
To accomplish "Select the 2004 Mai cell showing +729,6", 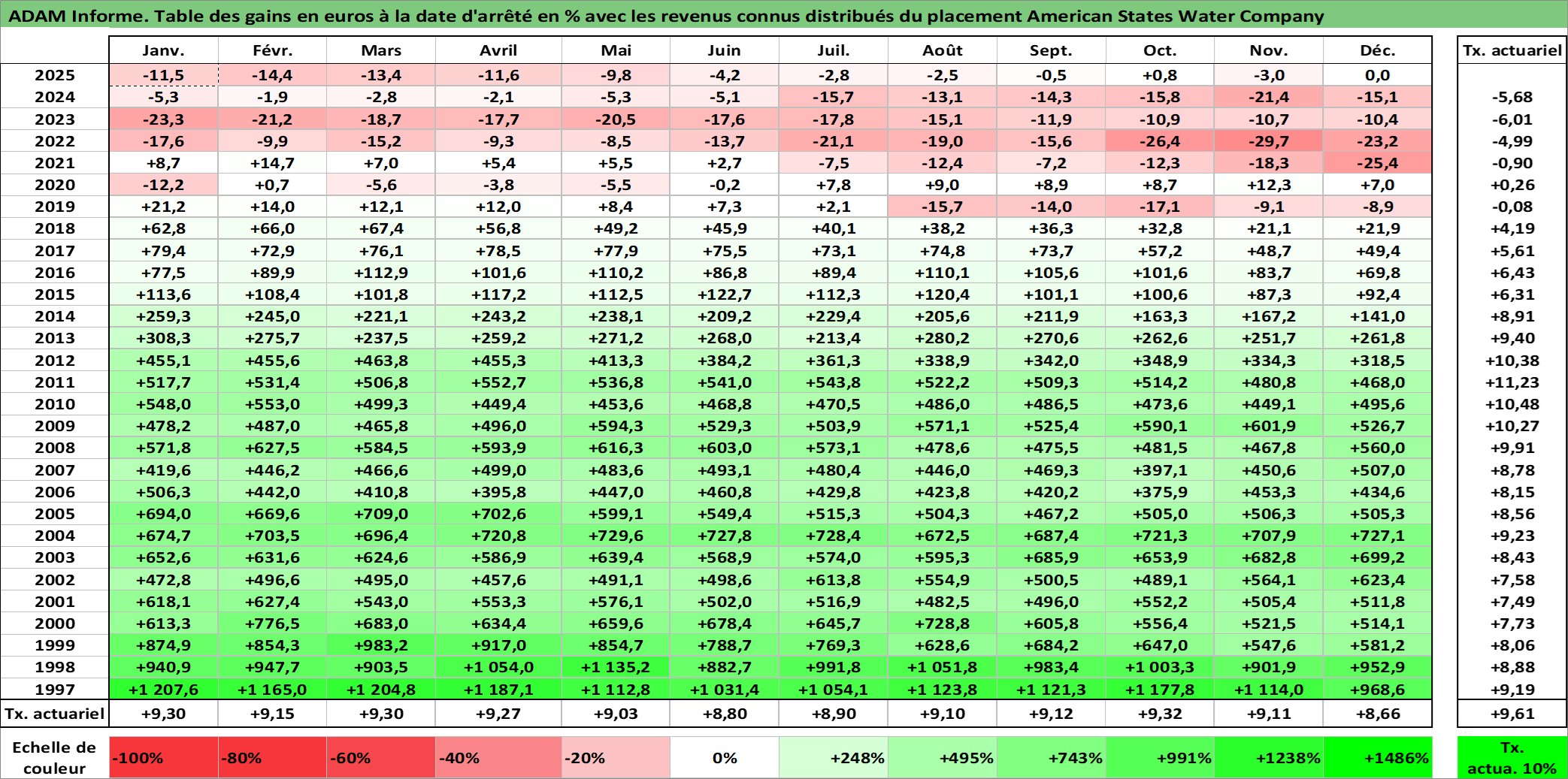I will click(x=616, y=536).
